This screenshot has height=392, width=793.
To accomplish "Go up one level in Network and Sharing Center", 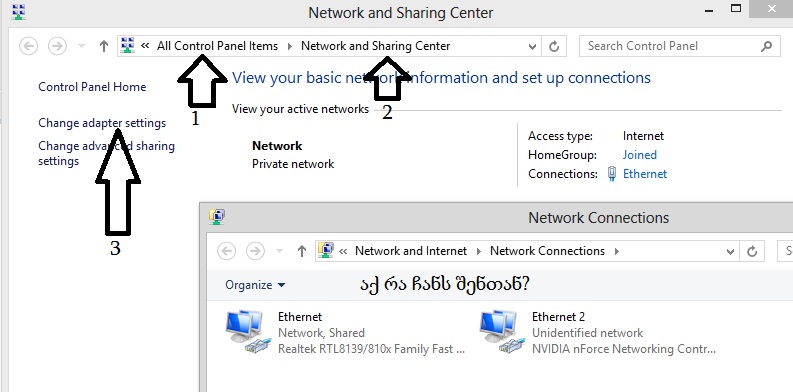I will point(104,47).
